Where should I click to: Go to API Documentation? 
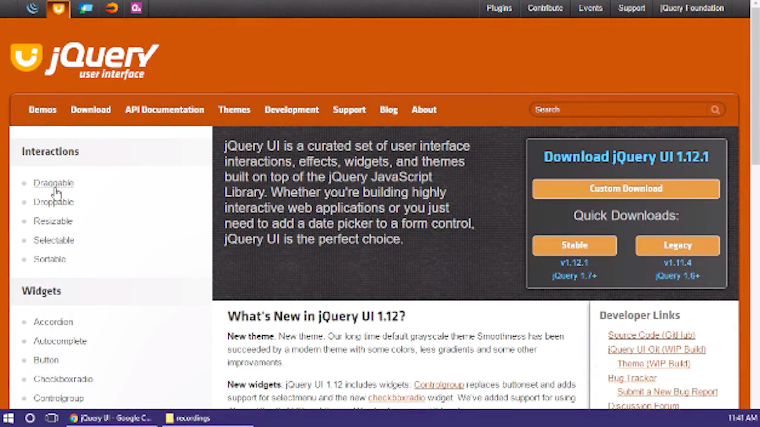pos(164,110)
